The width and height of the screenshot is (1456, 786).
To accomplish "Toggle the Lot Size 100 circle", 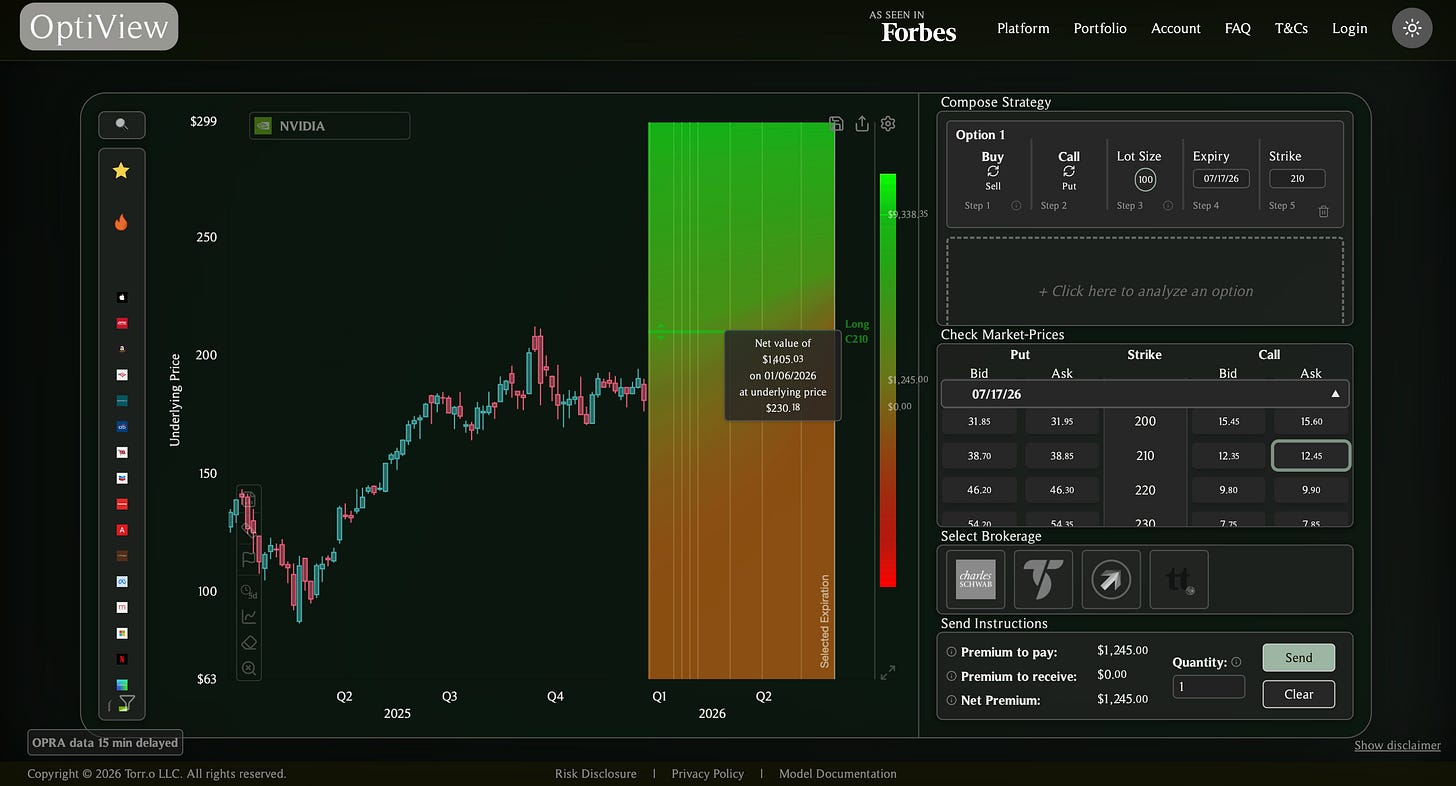I will (x=1145, y=180).
